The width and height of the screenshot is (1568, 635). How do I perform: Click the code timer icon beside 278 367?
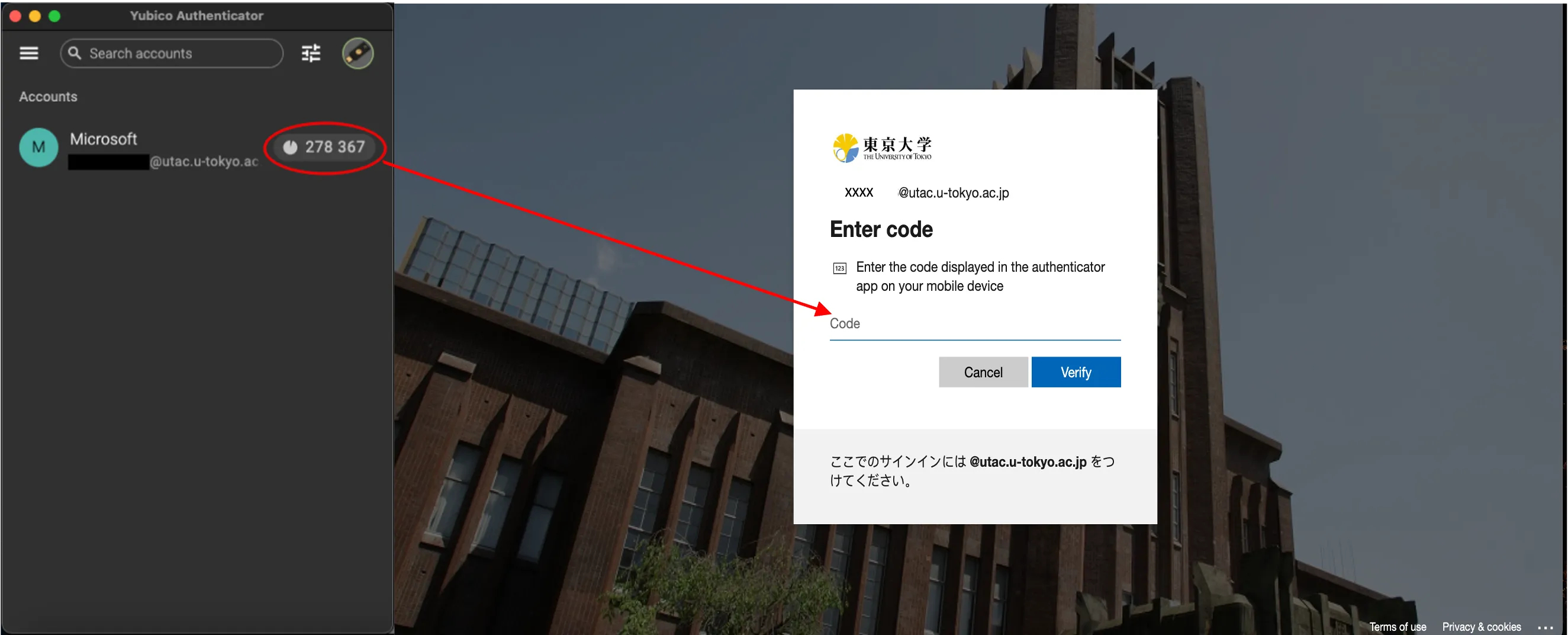289,147
